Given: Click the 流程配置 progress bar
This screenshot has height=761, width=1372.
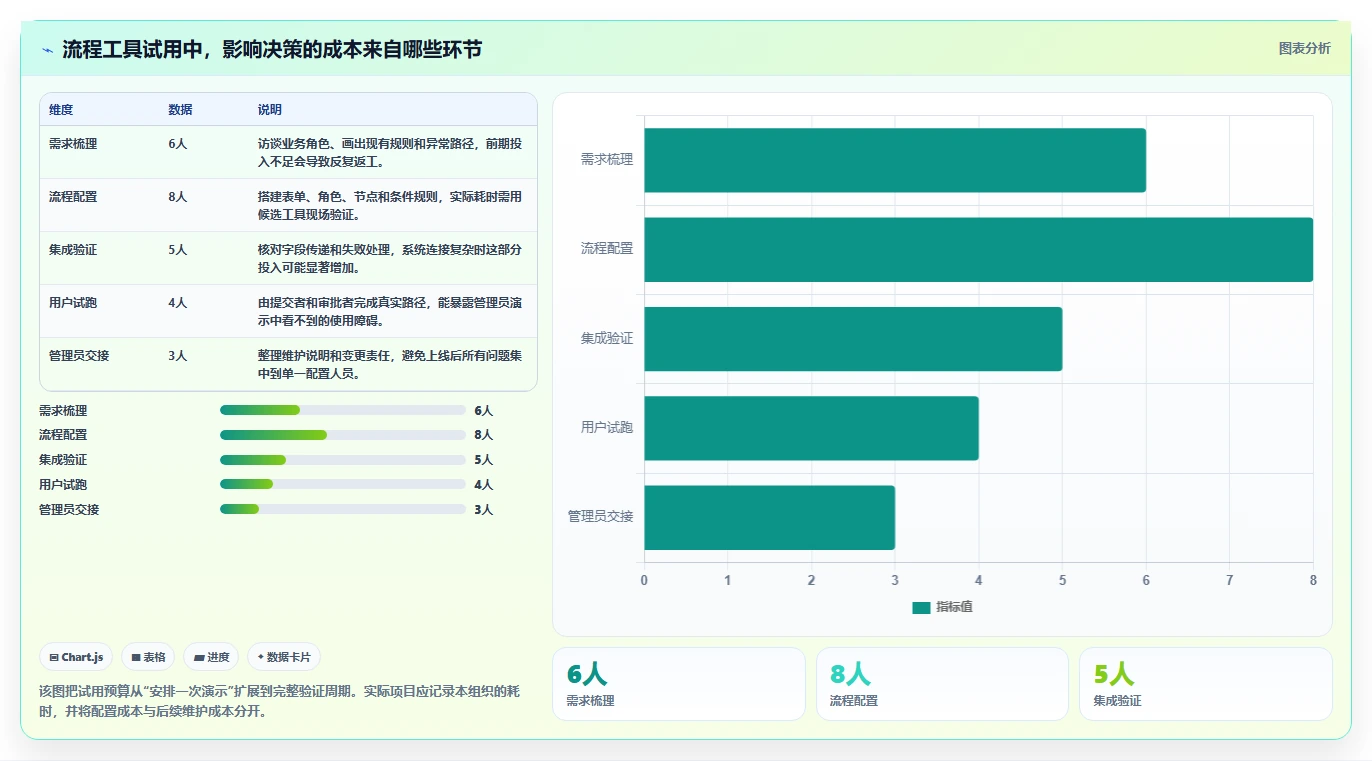Looking at the screenshot, I should point(343,435).
